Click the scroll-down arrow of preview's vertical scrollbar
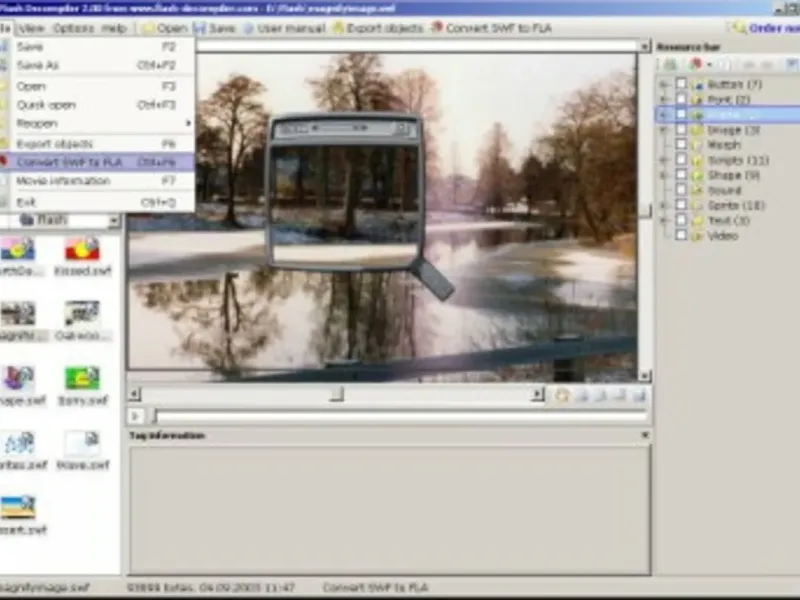 644,376
